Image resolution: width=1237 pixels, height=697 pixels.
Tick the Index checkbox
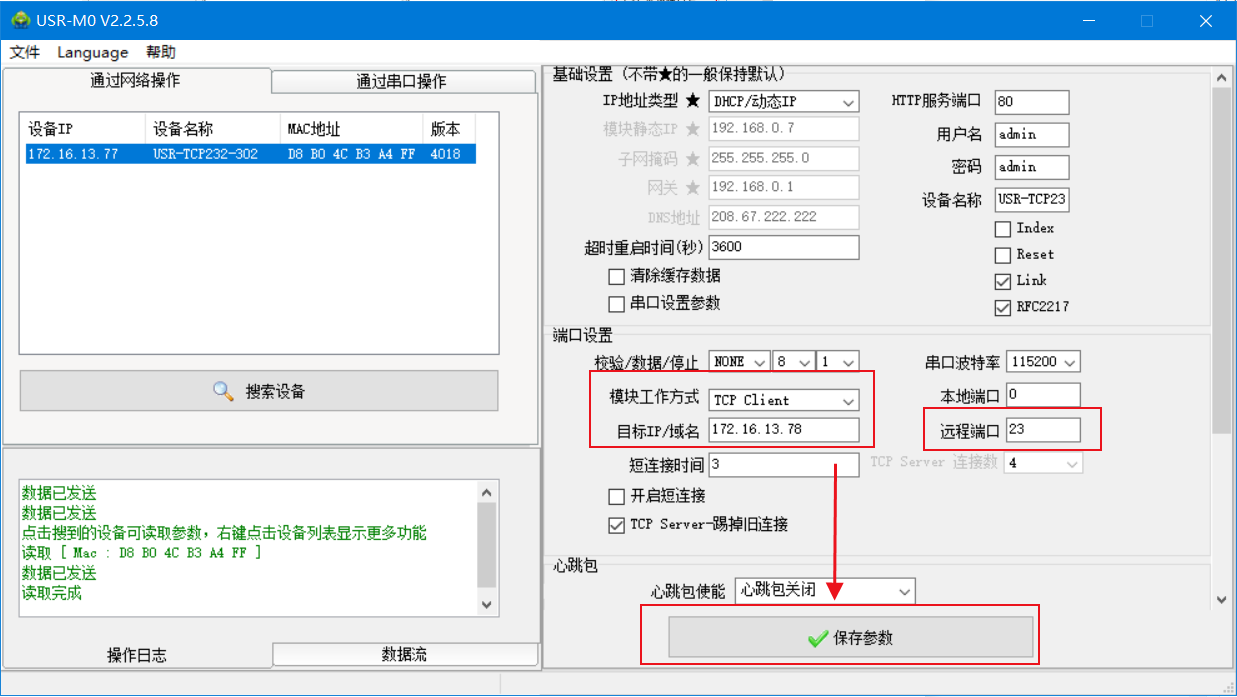pos(1003,229)
